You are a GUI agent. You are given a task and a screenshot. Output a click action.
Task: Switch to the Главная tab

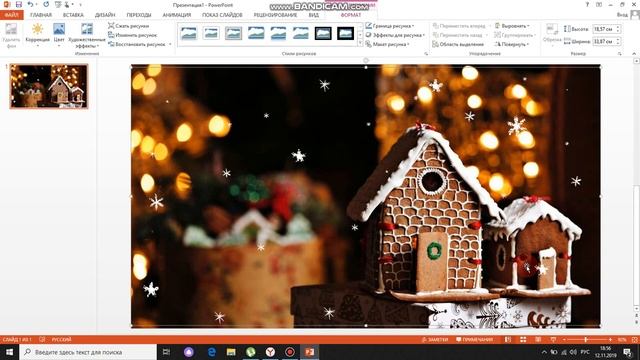click(x=41, y=15)
